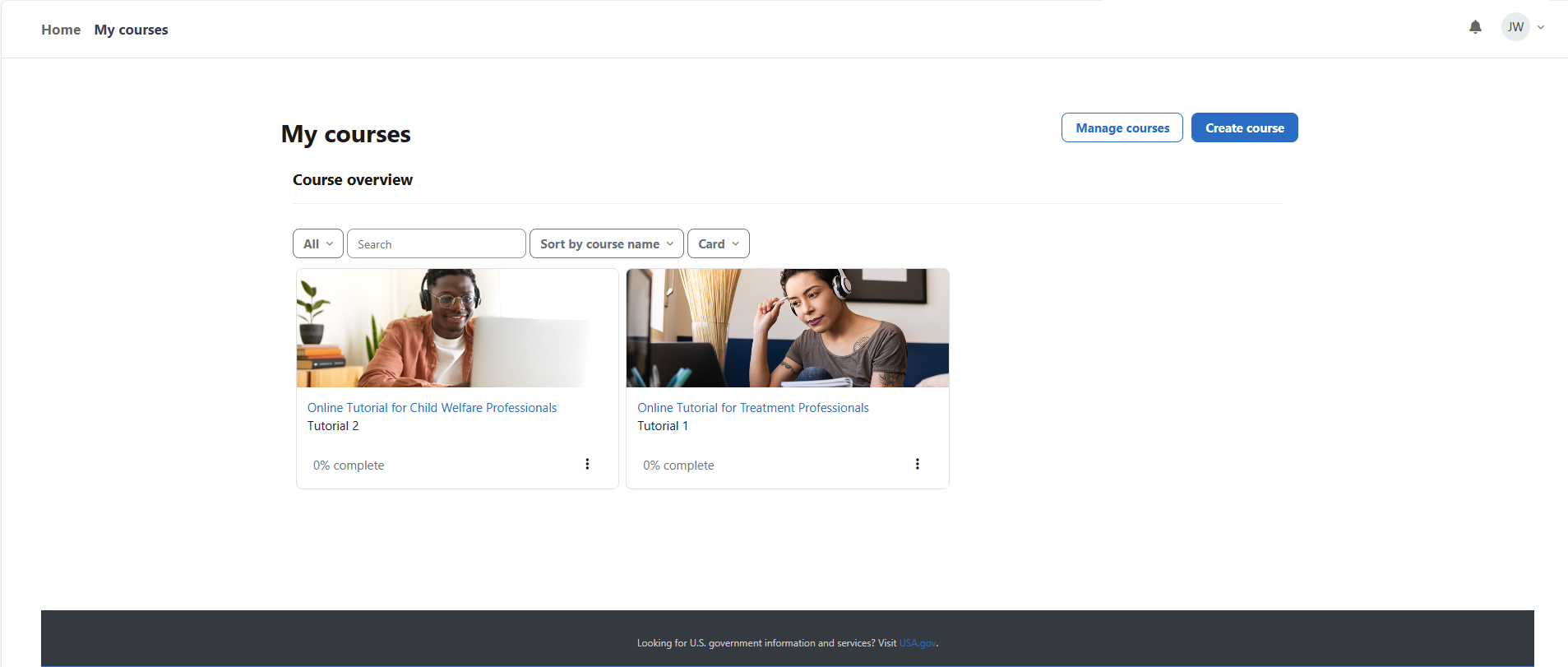The image size is (1568, 667).
Task: Click 0% complete on Treatment Professionals card
Action: 678,466
